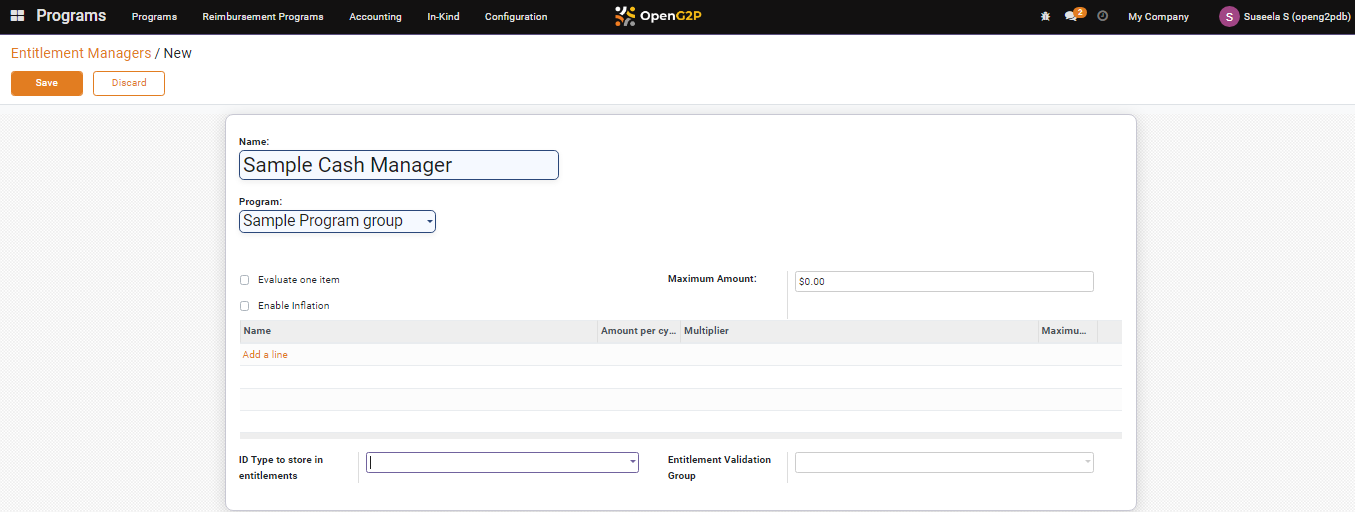Click the Maximum Amount input field

(x=943, y=282)
